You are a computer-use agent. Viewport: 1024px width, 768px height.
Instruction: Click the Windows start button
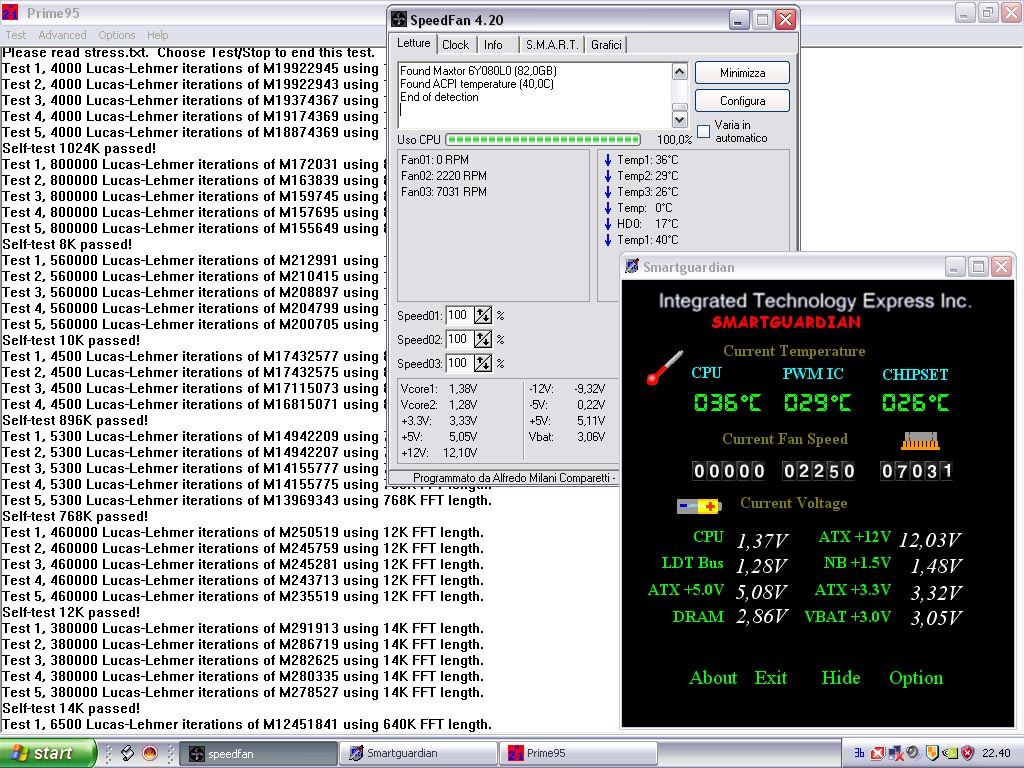48,753
